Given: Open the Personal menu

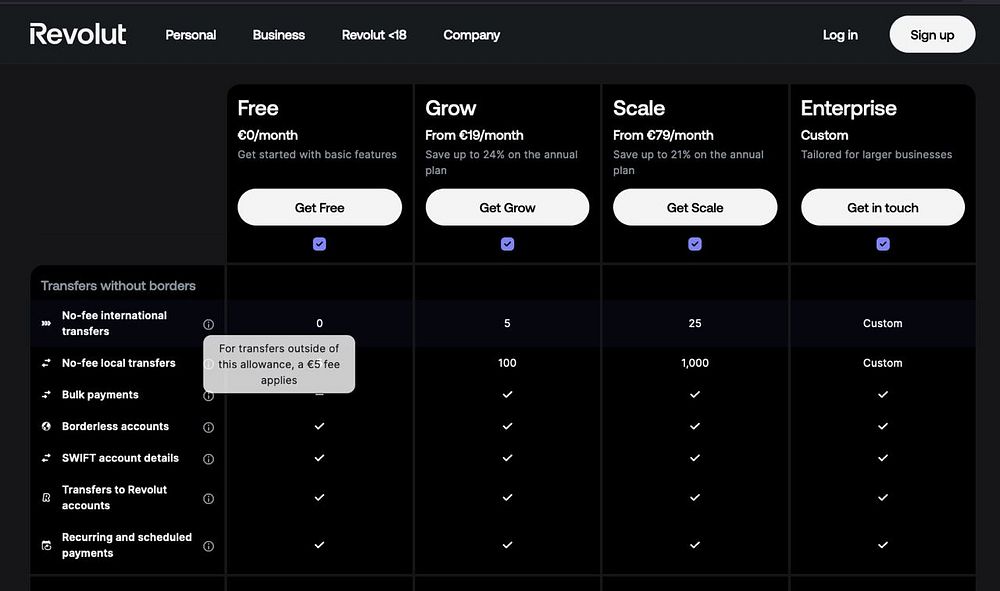Looking at the screenshot, I should click(x=190, y=35).
